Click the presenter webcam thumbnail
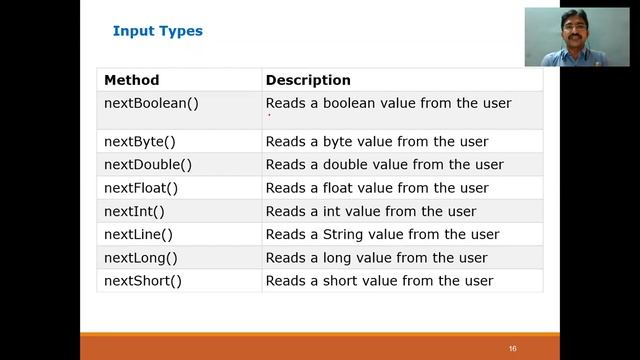This screenshot has width=640, height=360. pyautogui.click(x=577, y=37)
